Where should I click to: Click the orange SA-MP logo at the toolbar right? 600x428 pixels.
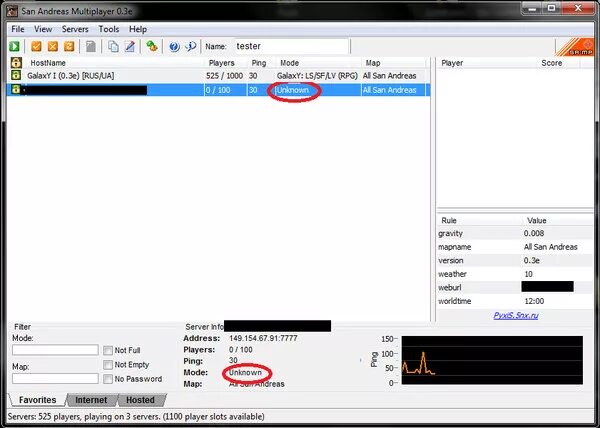pyautogui.click(x=575, y=47)
